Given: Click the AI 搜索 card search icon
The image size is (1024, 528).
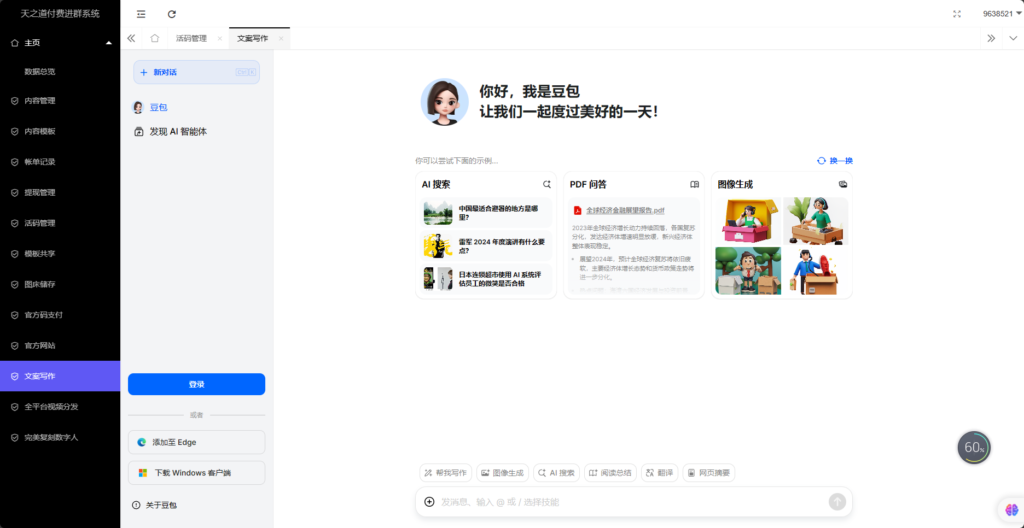Looking at the screenshot, I should [x=547, y=185].
